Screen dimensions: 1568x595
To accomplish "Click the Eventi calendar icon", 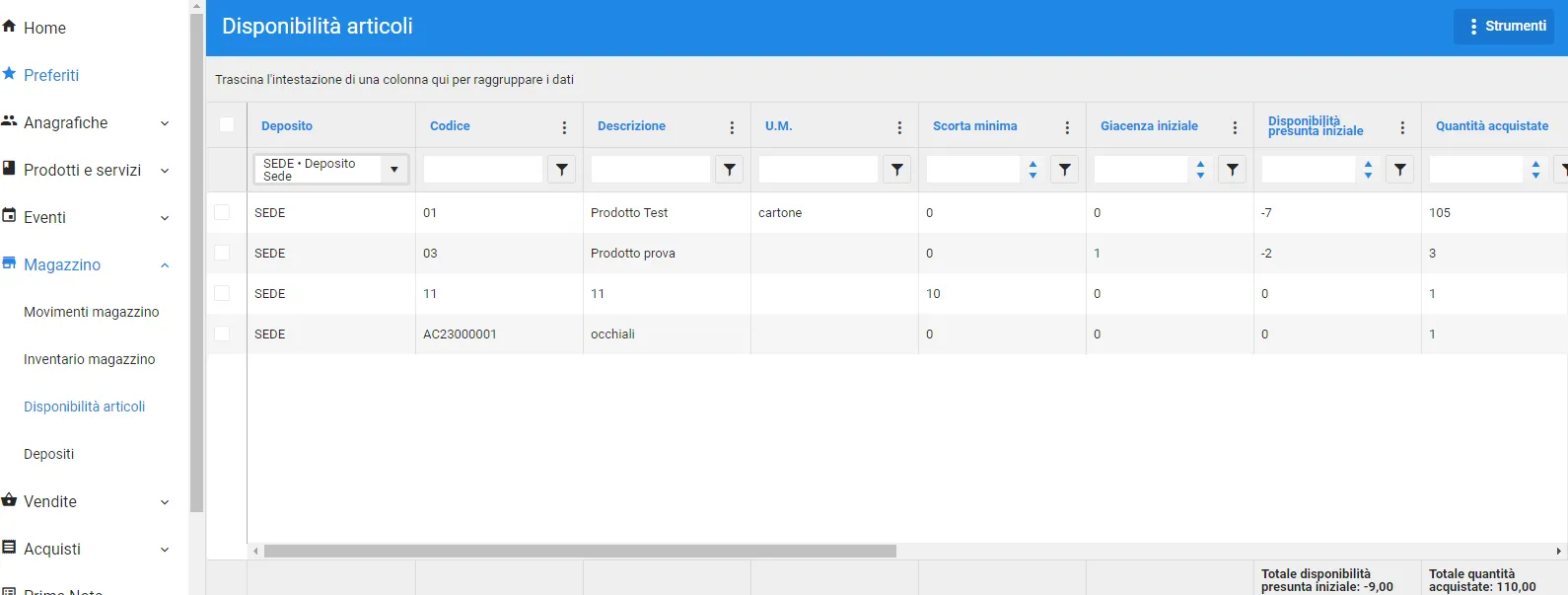I will click(x=9, y=216).
